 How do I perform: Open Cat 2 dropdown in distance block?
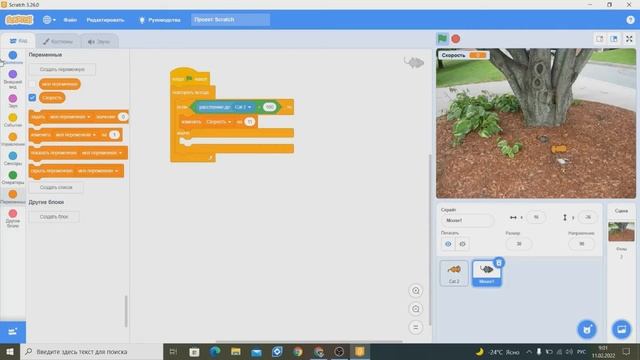pyautogui.click(x=243, y=107)
